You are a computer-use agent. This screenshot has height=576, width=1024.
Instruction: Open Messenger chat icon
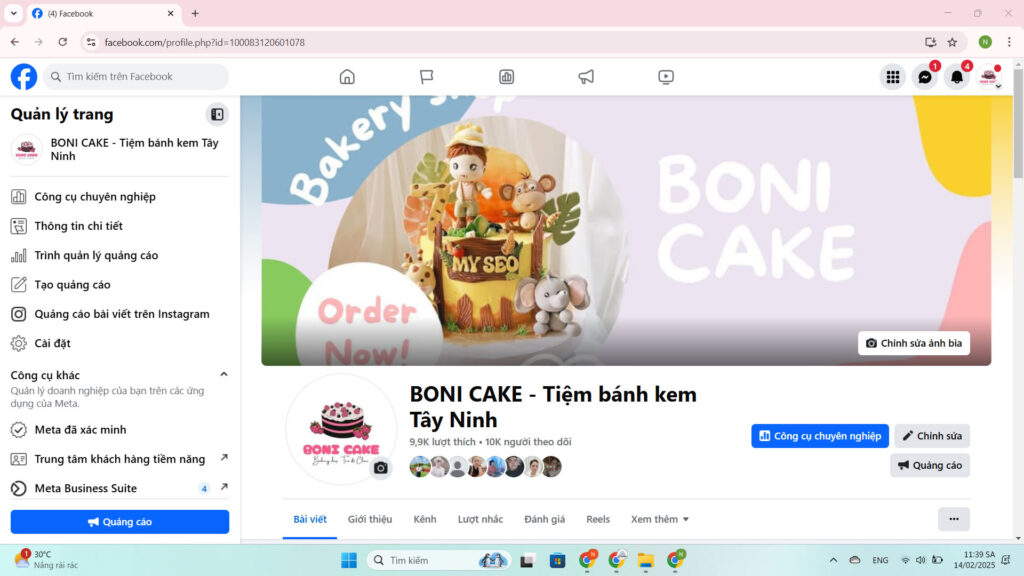[925, 77]
